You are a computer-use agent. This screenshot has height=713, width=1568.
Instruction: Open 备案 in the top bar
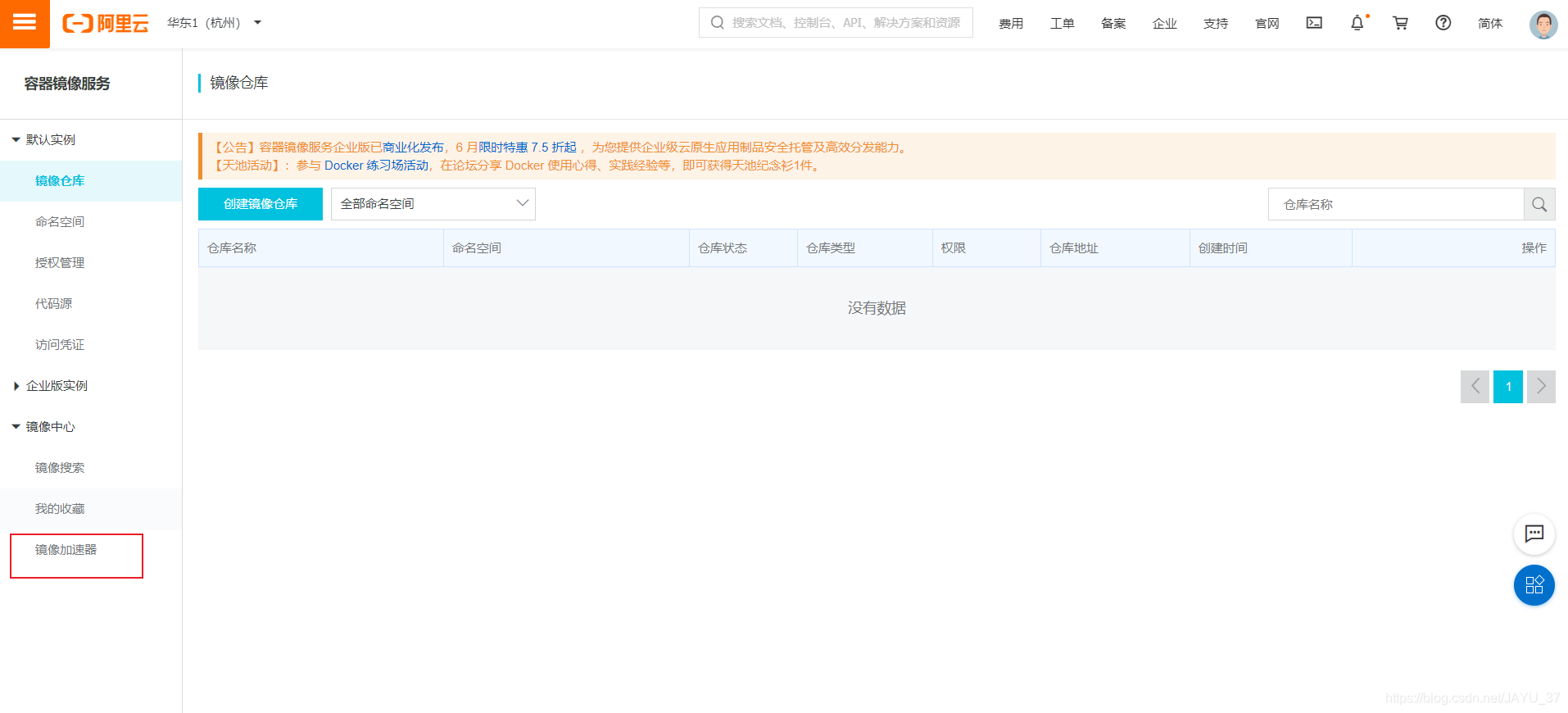1113,23
